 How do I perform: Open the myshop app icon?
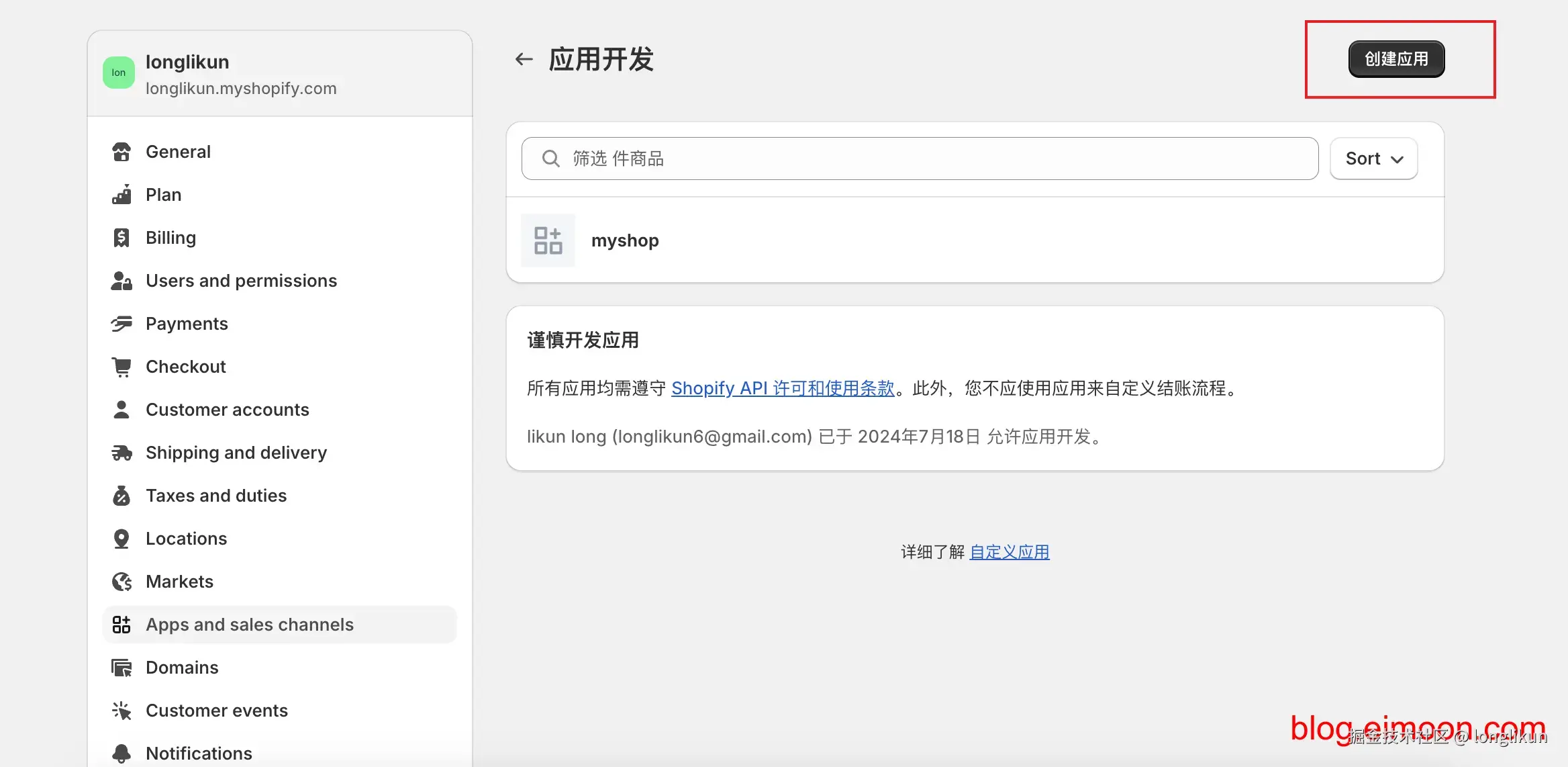click(x=547, y=240)
